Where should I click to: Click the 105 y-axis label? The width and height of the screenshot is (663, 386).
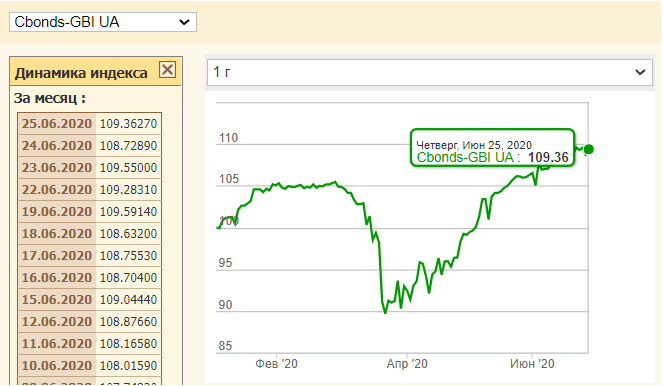229,179
